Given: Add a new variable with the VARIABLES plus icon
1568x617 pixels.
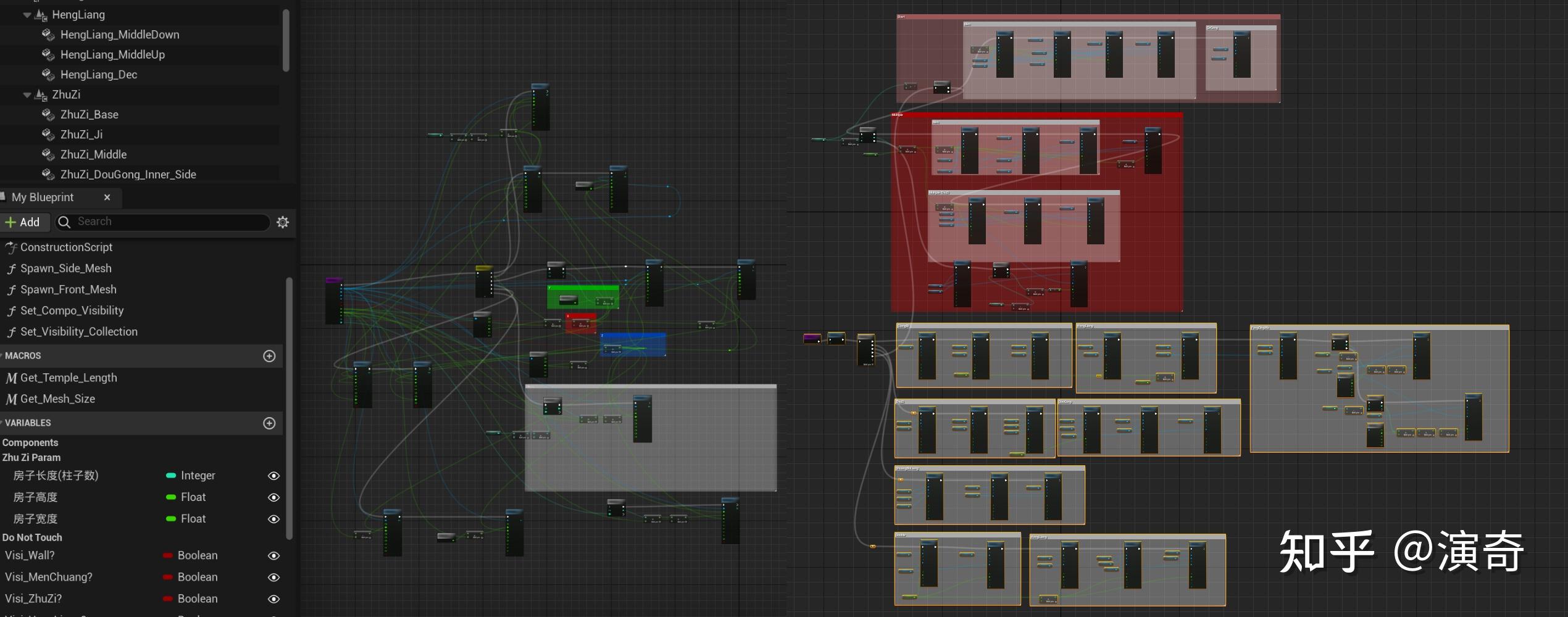Looking at the screenshot, I should 269,423.
